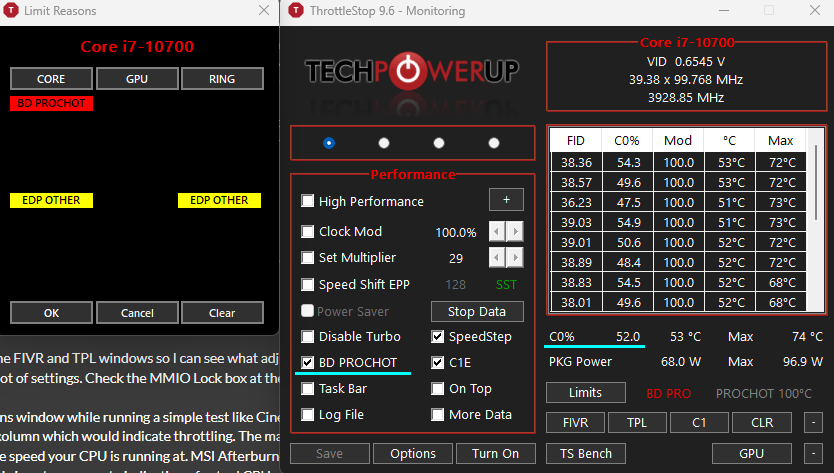Open ThrottleStop Options
This screenshot has height=473, width=834.
point(413,454)
